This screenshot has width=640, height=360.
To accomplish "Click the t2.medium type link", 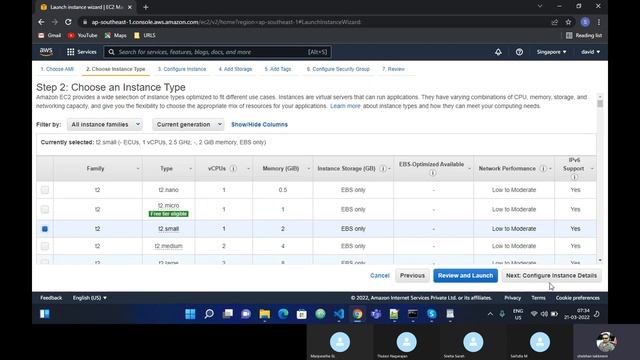I will point(169,246).
